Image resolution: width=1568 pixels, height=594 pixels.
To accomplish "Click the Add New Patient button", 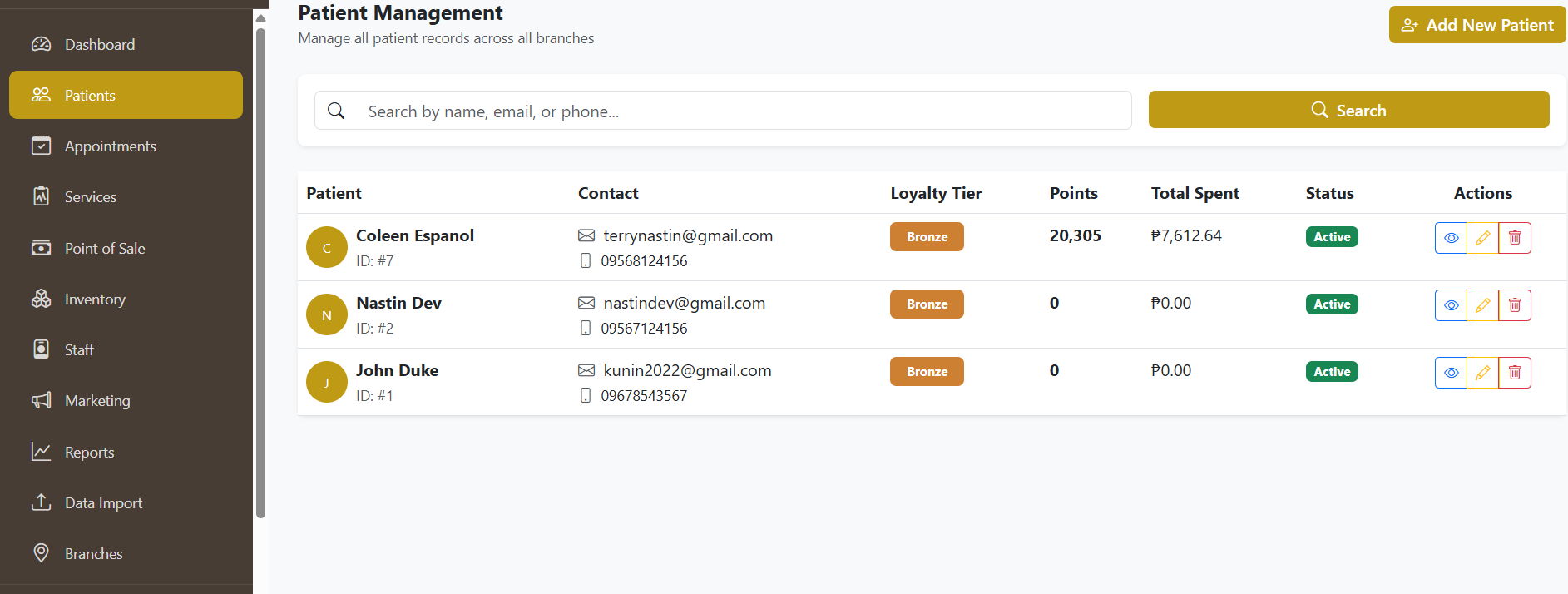I will (x=1477, y=25).
